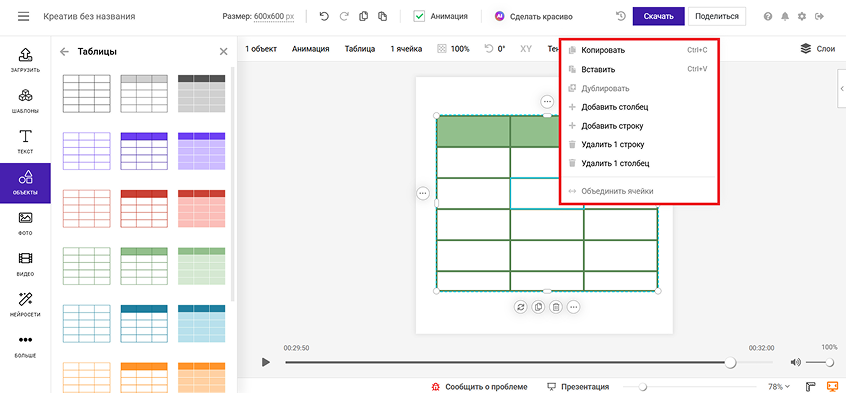This screenshot has height=393, width=846.
Task: Click the zoom slider handle in bottom bar
Action: click(x=643, y=387)
